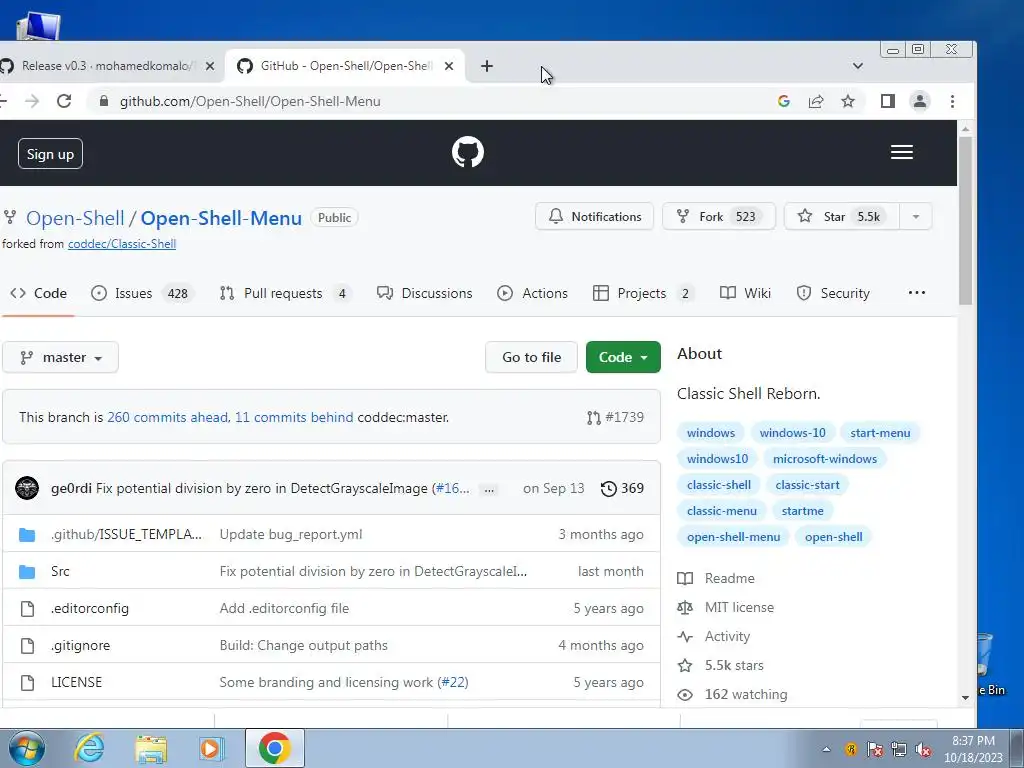Open pull request #1739 link
This screenshot has height=768, width=1024.
coord(615,417)
